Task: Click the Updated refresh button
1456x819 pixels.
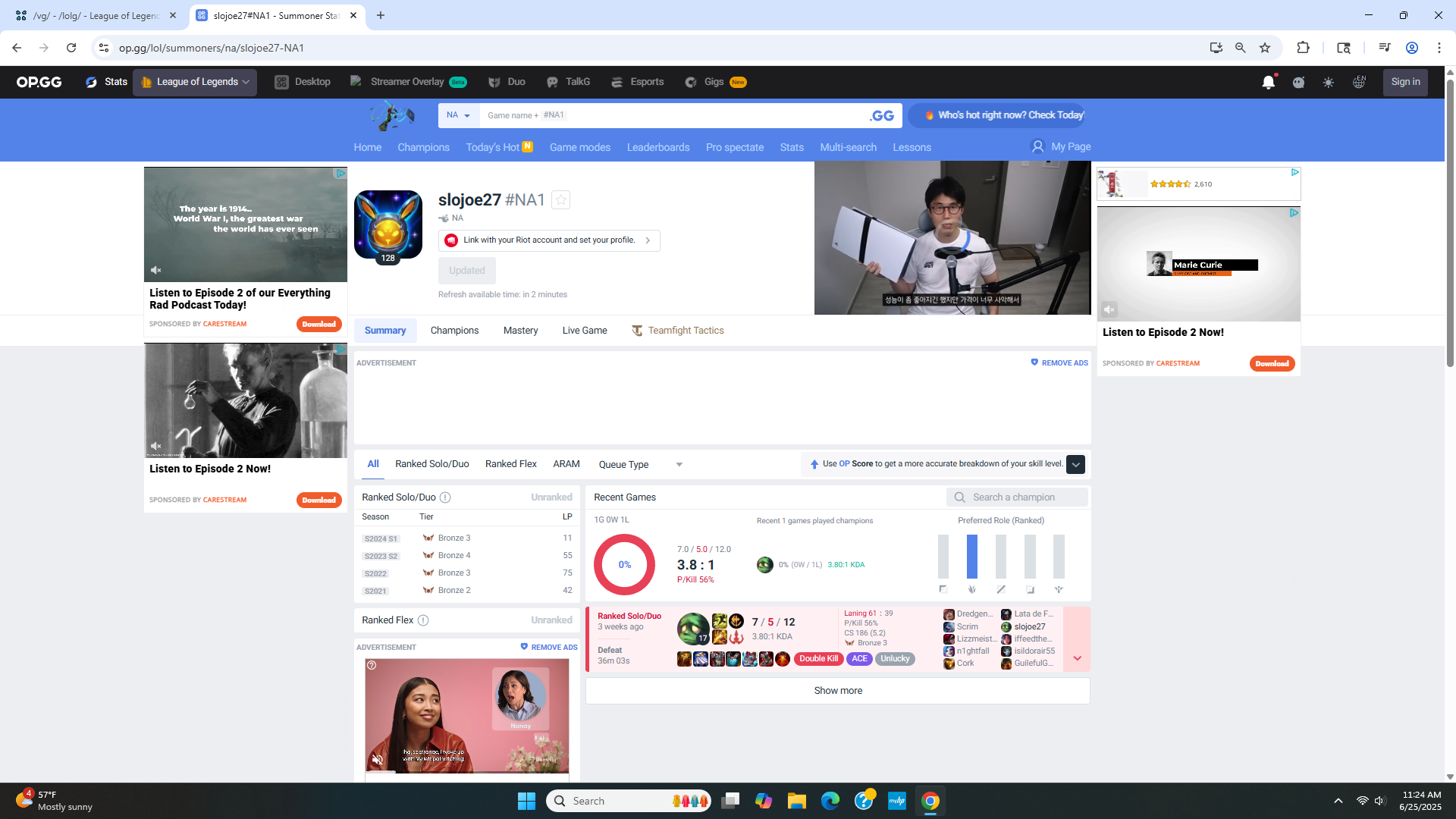Action: 467,271
